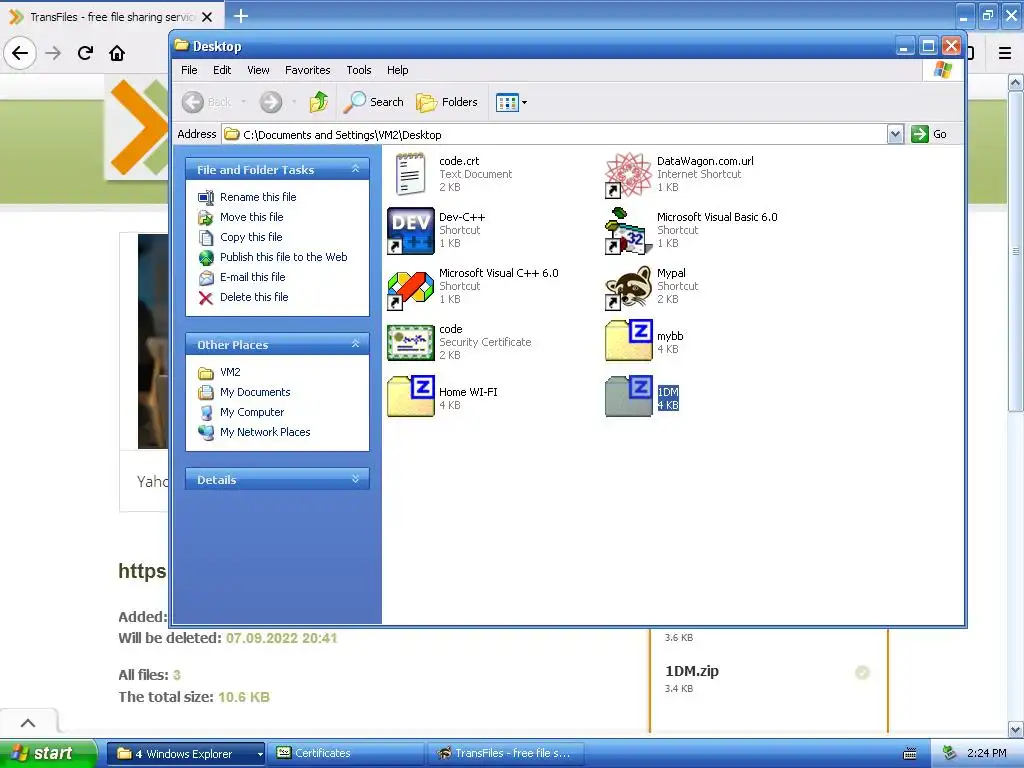Click the checkmark next to 1DM.zip

point(862,672)
